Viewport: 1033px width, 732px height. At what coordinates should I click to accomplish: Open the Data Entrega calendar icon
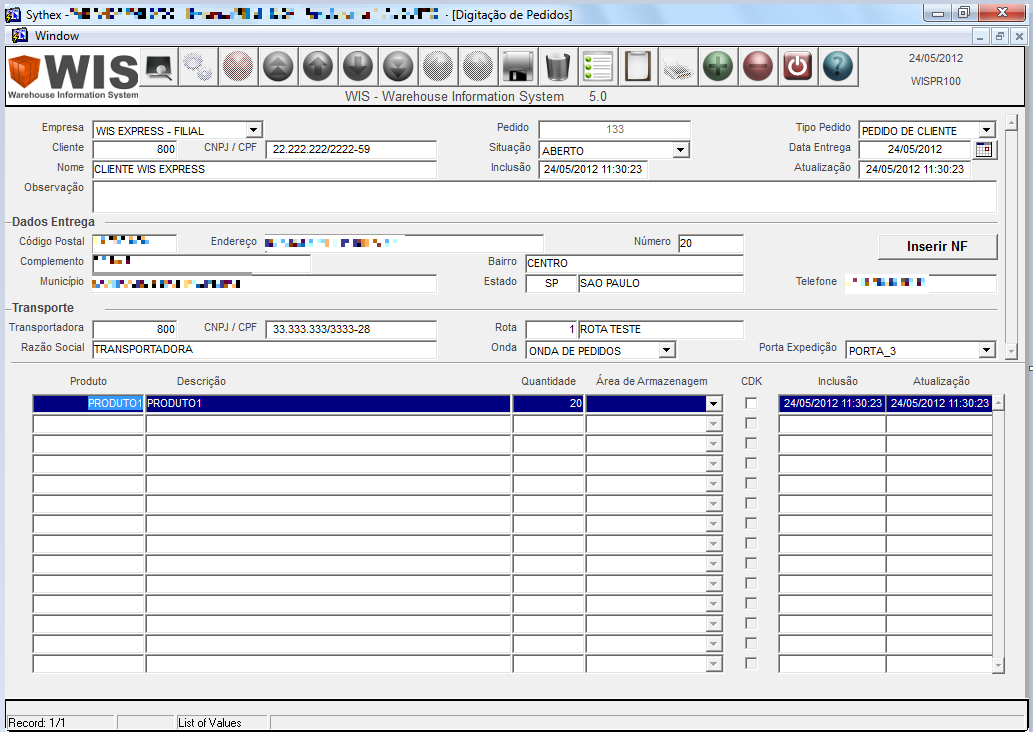pyautogui.click(x=985, y=148)
